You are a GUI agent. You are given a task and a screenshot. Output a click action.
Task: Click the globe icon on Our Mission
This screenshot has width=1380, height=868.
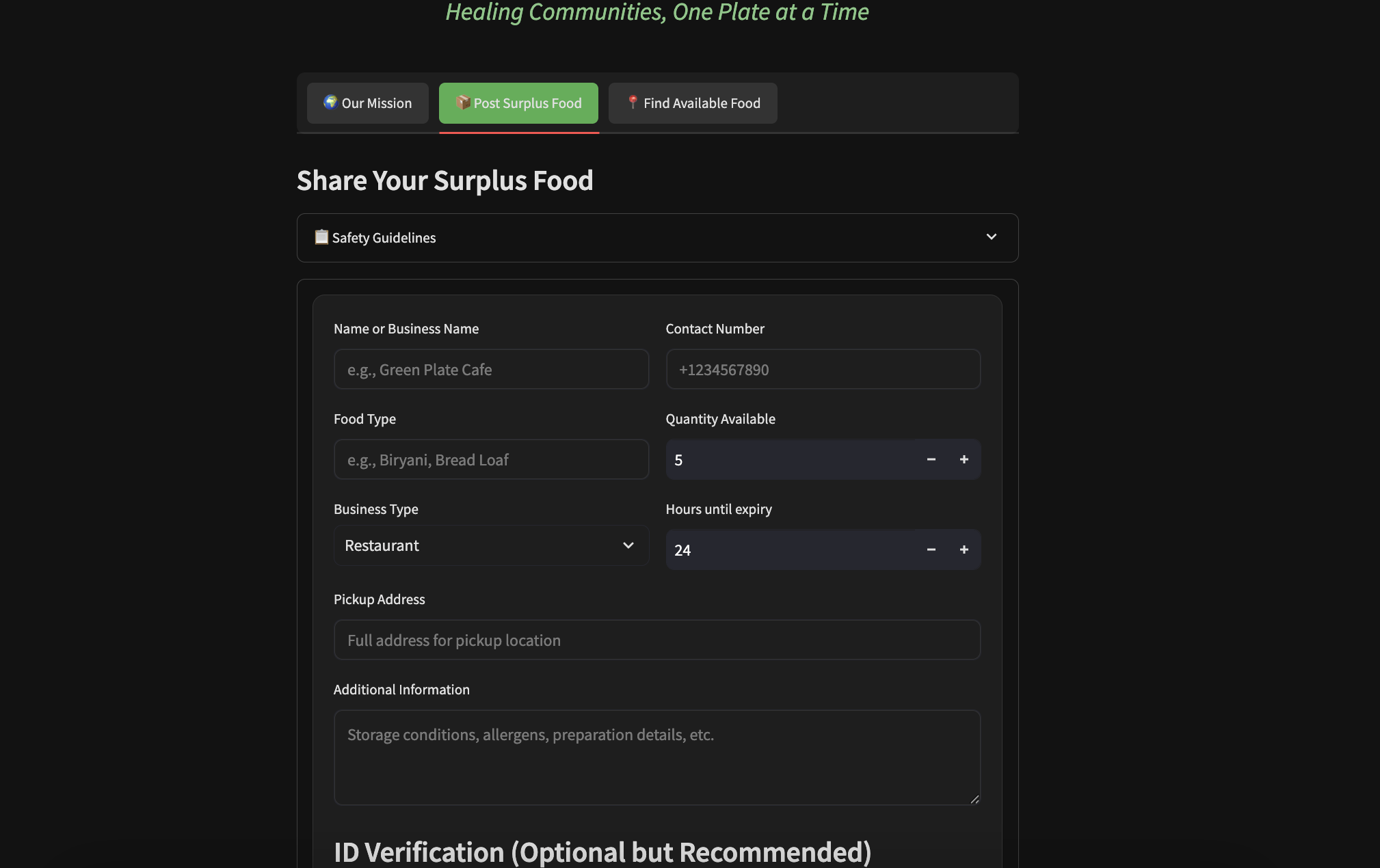point(330,103)
